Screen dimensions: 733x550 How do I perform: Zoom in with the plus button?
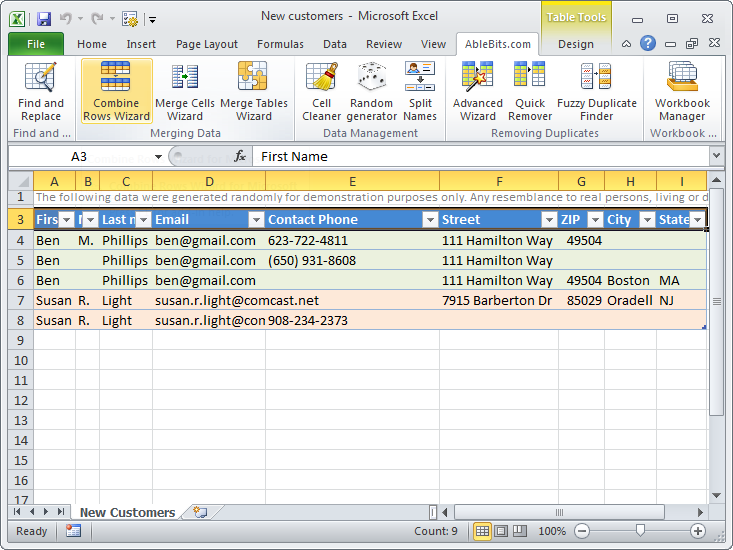point(697,531)
